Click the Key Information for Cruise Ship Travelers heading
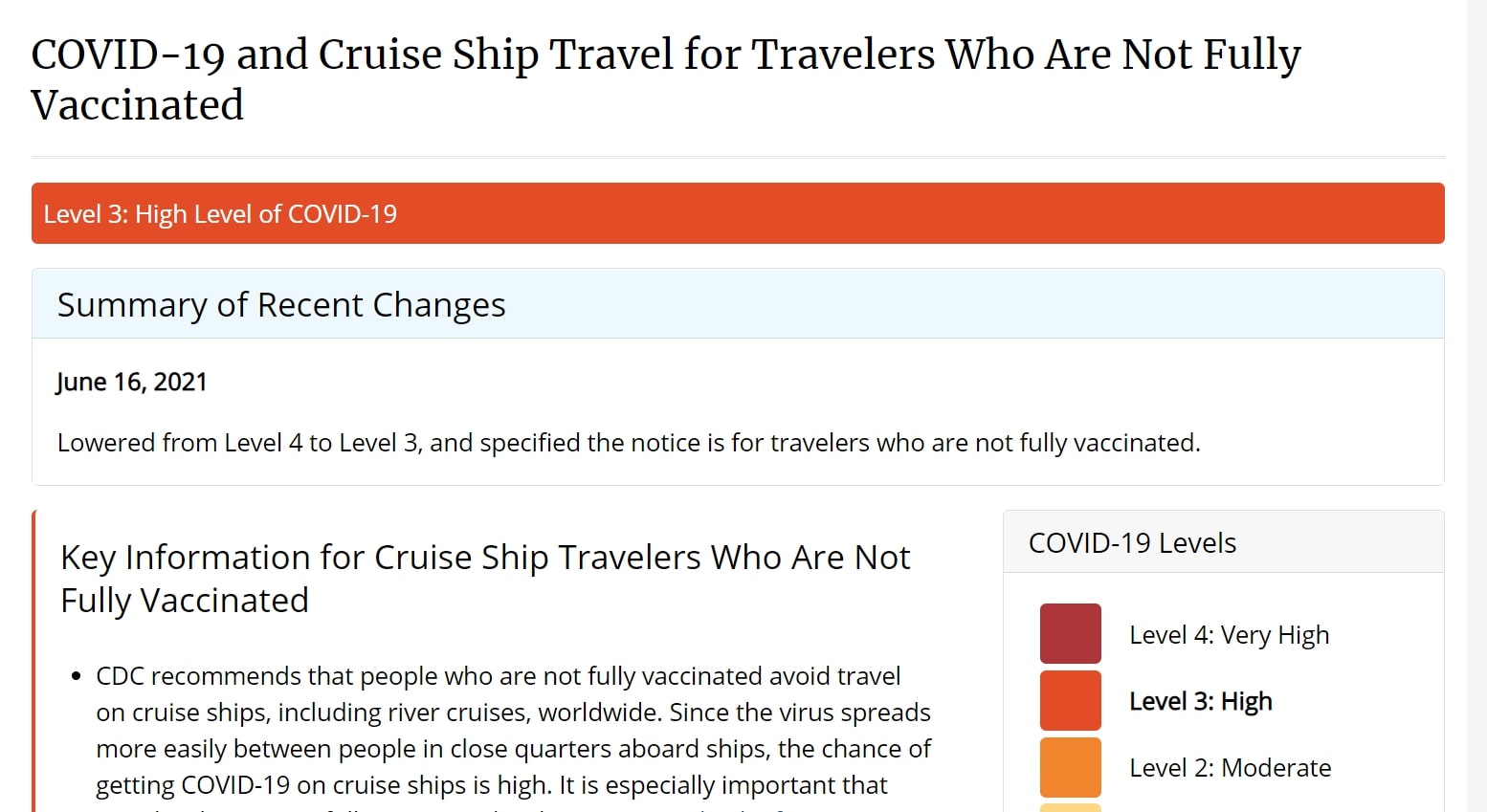The image size is (1487, 812). pos(485,579)
